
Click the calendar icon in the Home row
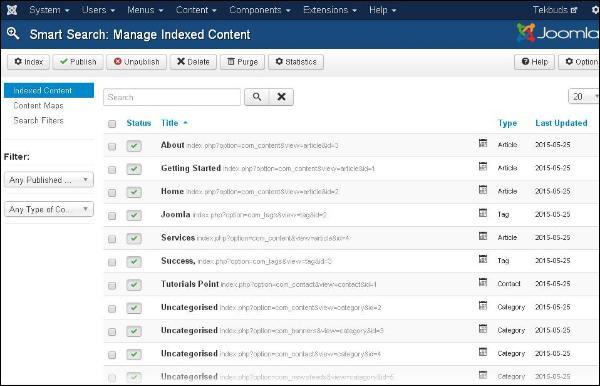[x=483, y=189]
